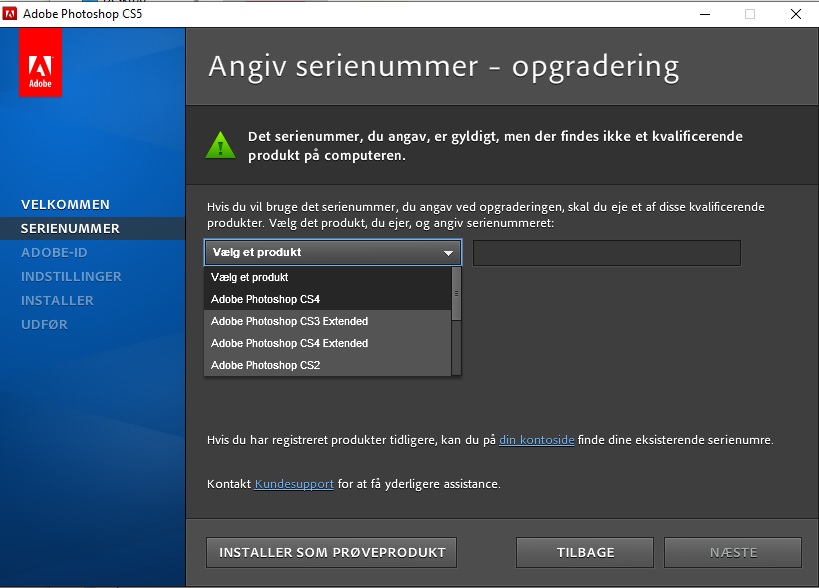This screenshot has width=819, height=588.
Task: Select the Serienummer step in sidebar
Action: [71, 229]
